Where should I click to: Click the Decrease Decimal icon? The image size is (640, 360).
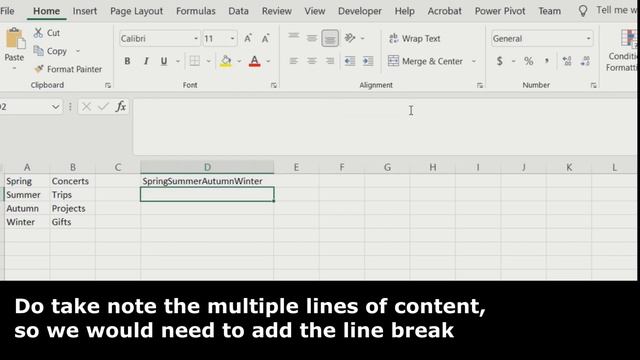pyautogui.click(x=585, y=61)
